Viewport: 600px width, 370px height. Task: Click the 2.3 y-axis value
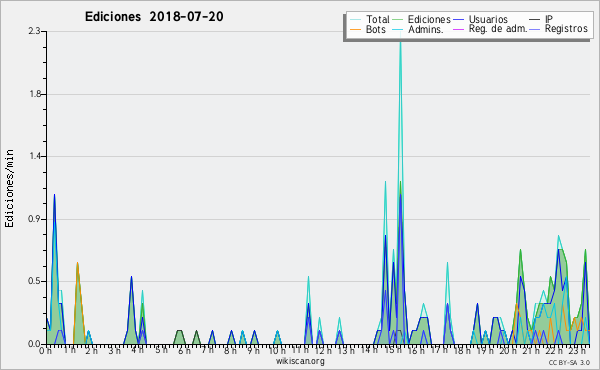[34, 31]
